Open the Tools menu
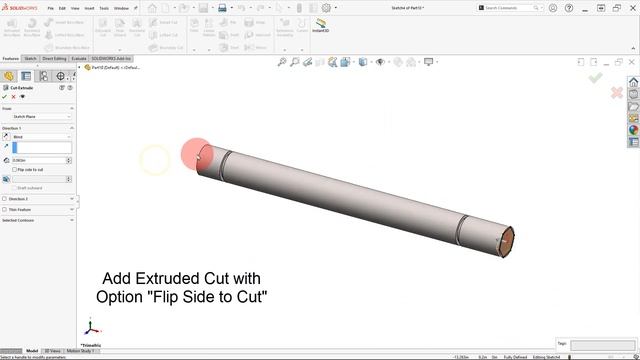 coord(104,8)
